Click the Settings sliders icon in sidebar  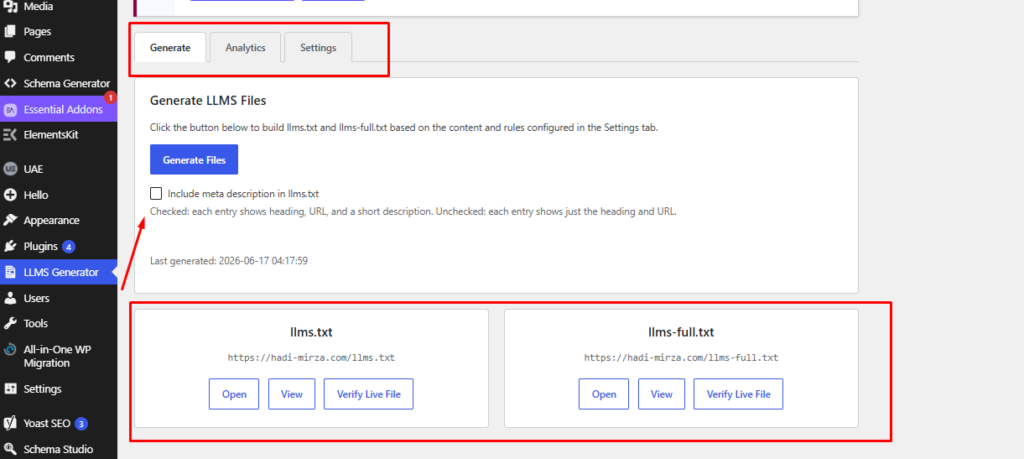coord(10,388)
